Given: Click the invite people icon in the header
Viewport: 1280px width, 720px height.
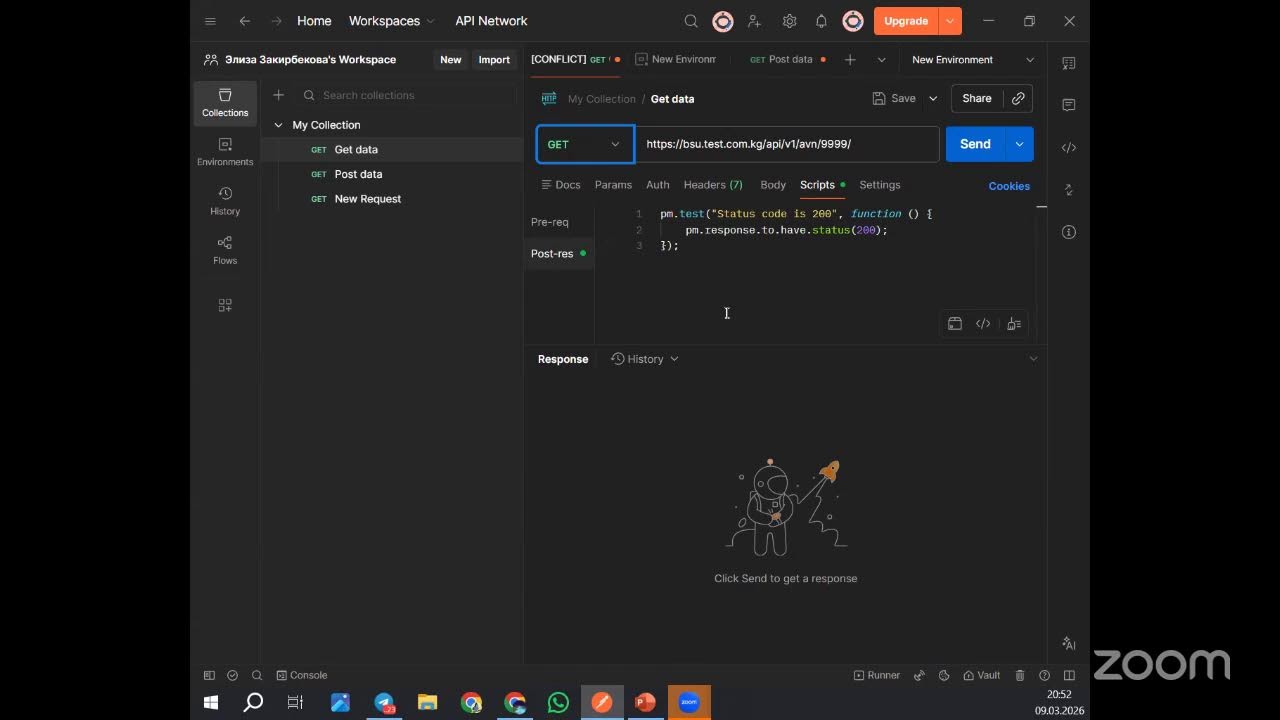Looking at the screenshot, I should (754, 21).
